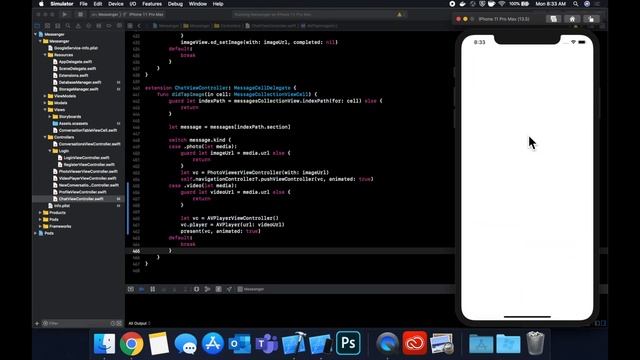Screen dimensions: 640x360
Task: Collapse the Controllers folder
Action: tap(45, 137)
